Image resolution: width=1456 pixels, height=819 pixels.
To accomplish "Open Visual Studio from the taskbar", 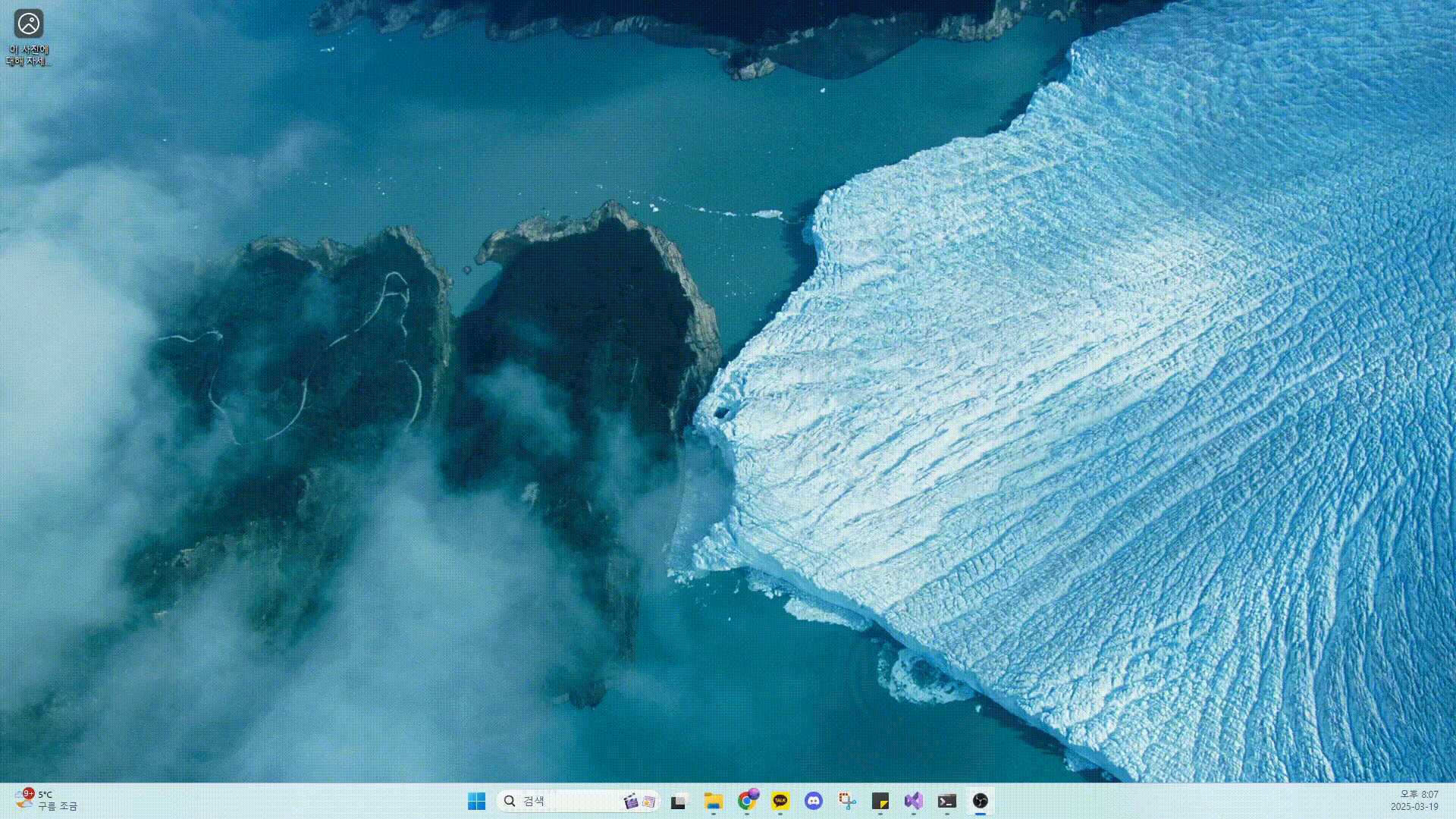I will pos(913,801).
